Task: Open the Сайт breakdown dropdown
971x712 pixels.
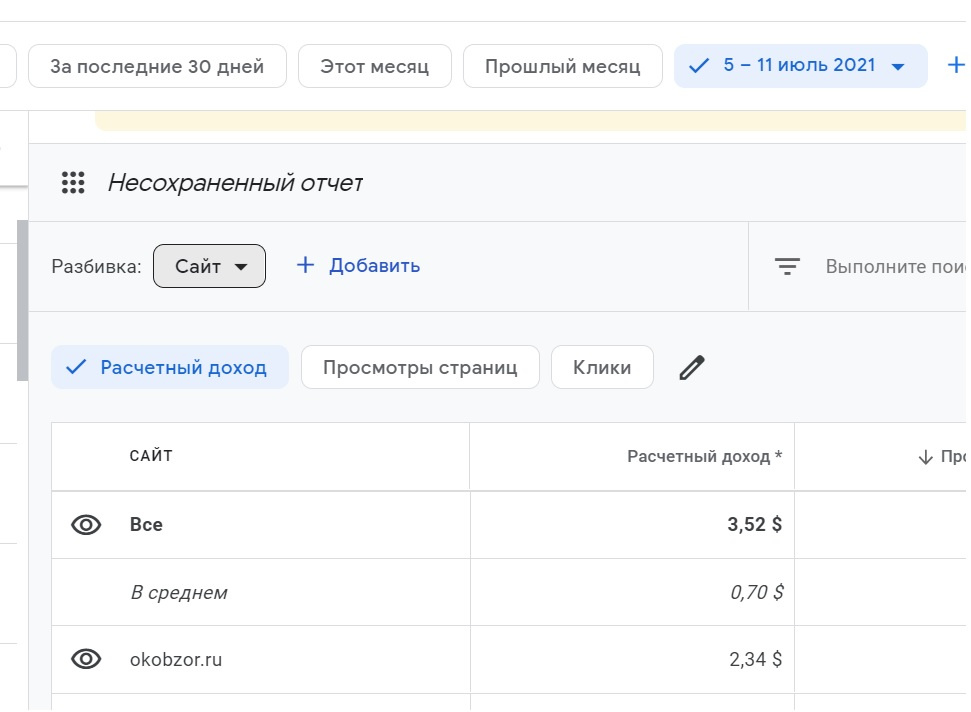Action: click(x=209, y=266)
